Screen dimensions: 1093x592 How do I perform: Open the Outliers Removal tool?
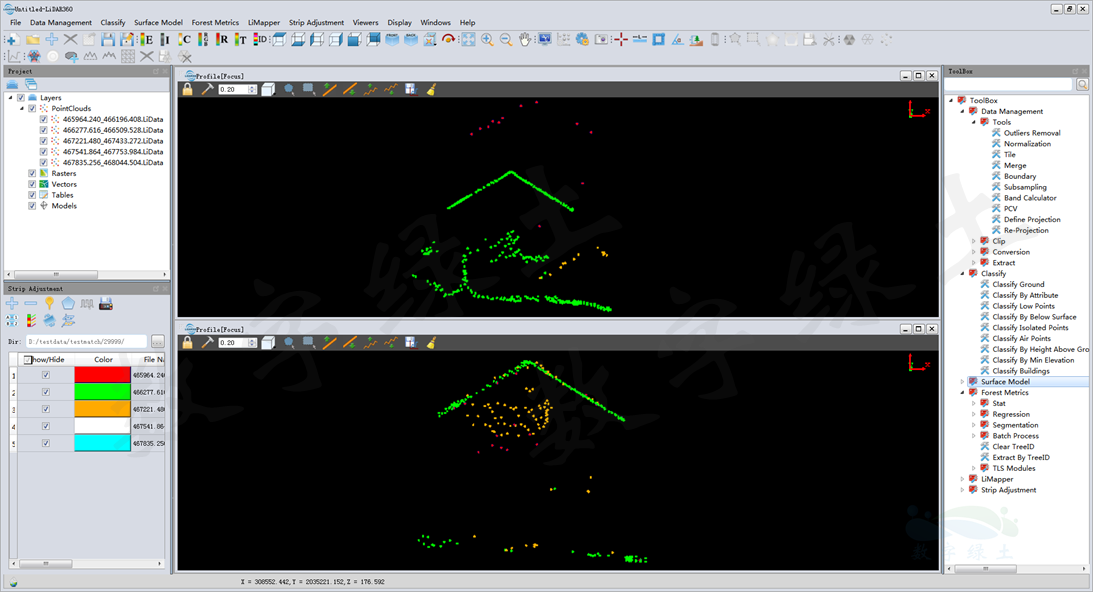[1032, 133]
